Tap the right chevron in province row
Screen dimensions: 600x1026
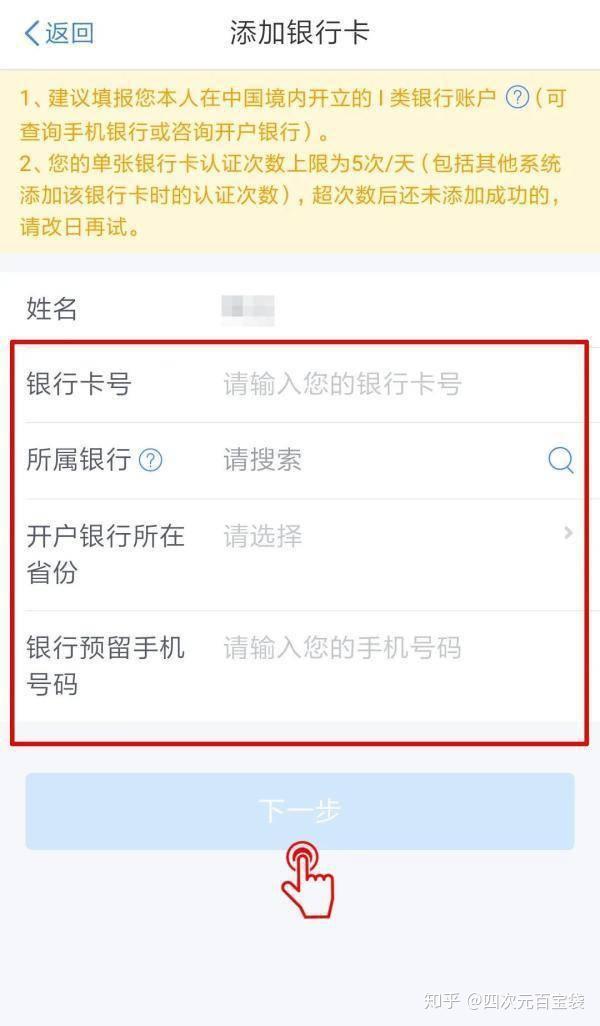[x=568, y=533]
